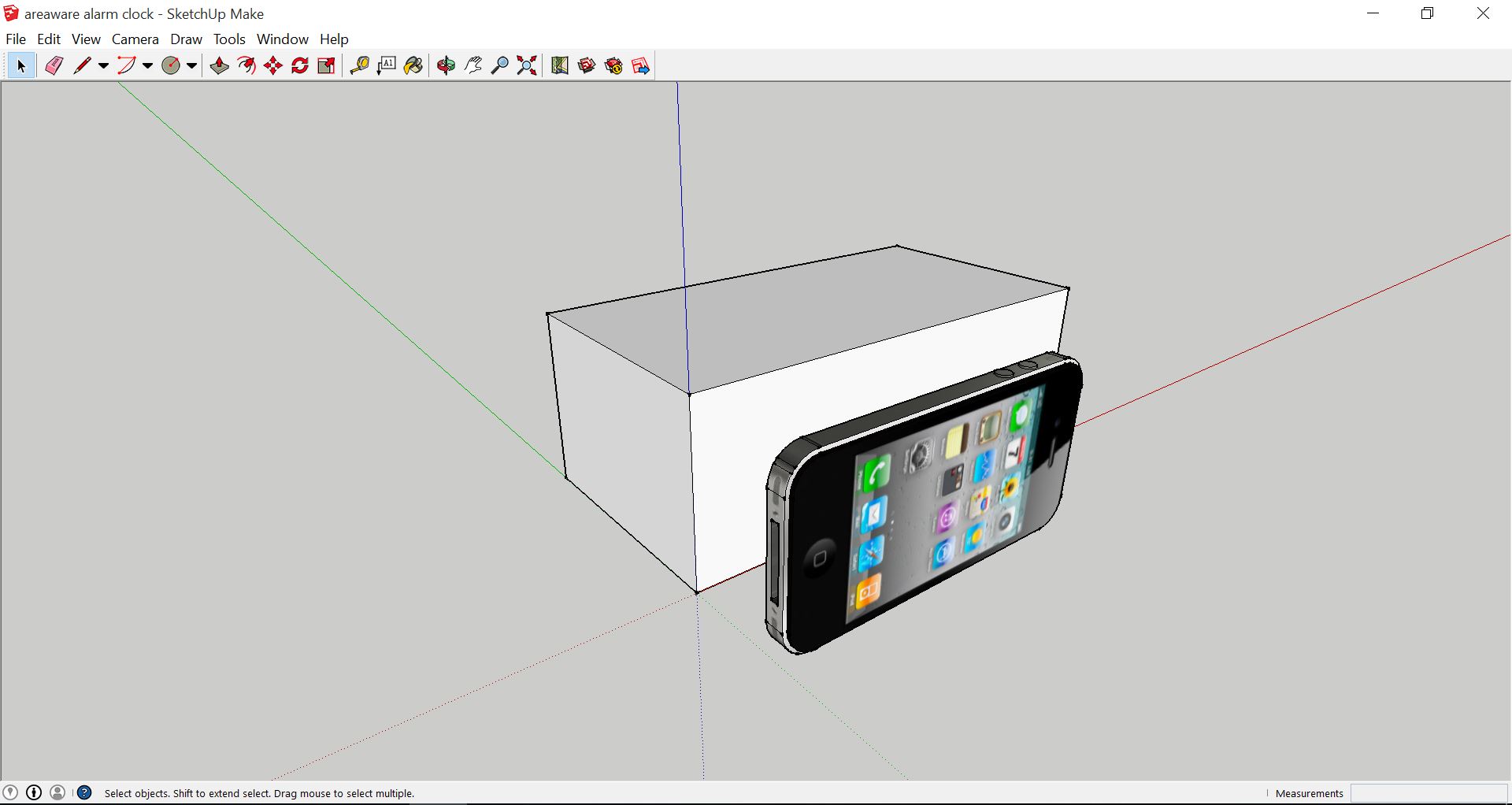The height and width of the screenshot is (805, 1512).
Task: Activate the Paint Bucket tool
Action: (413, 66)
